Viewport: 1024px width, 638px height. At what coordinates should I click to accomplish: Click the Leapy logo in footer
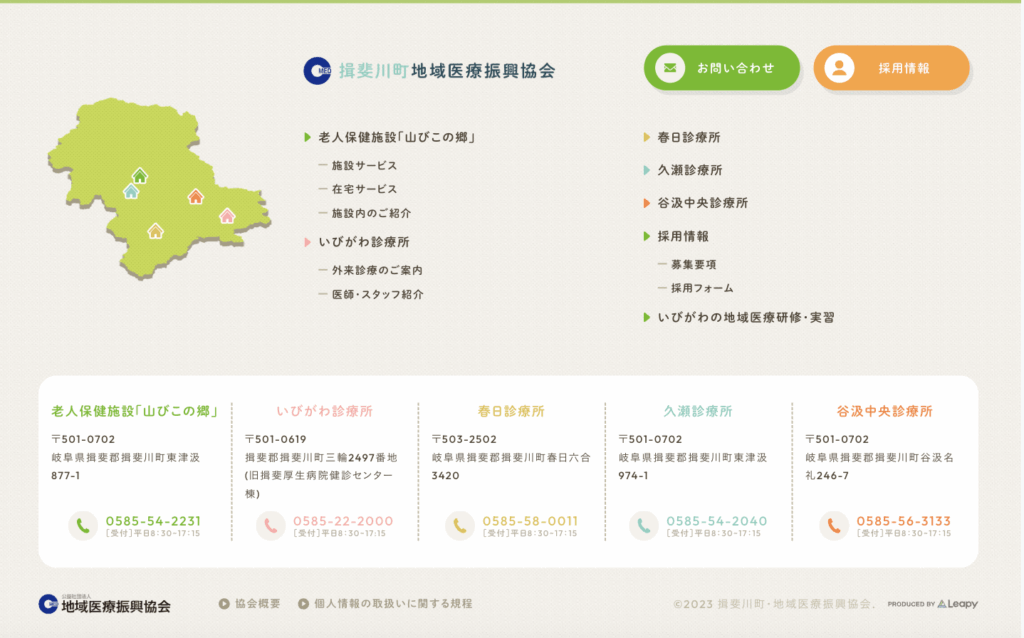point(957,604)
